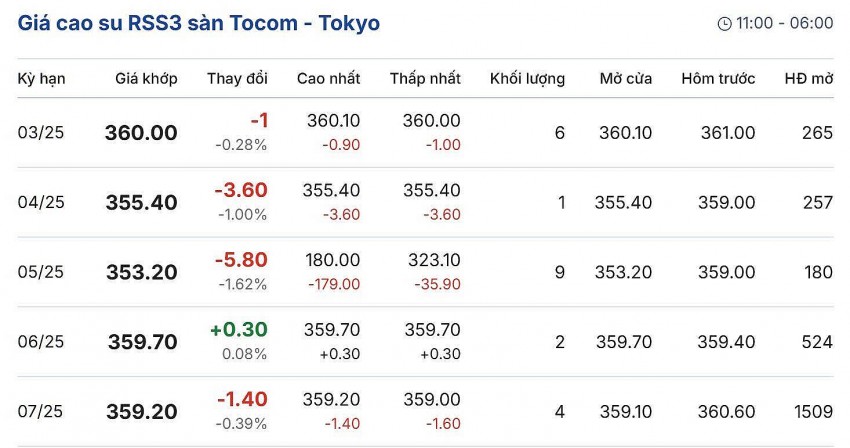
Task: Click the +0.30 green change value
Action: [238, 330]
